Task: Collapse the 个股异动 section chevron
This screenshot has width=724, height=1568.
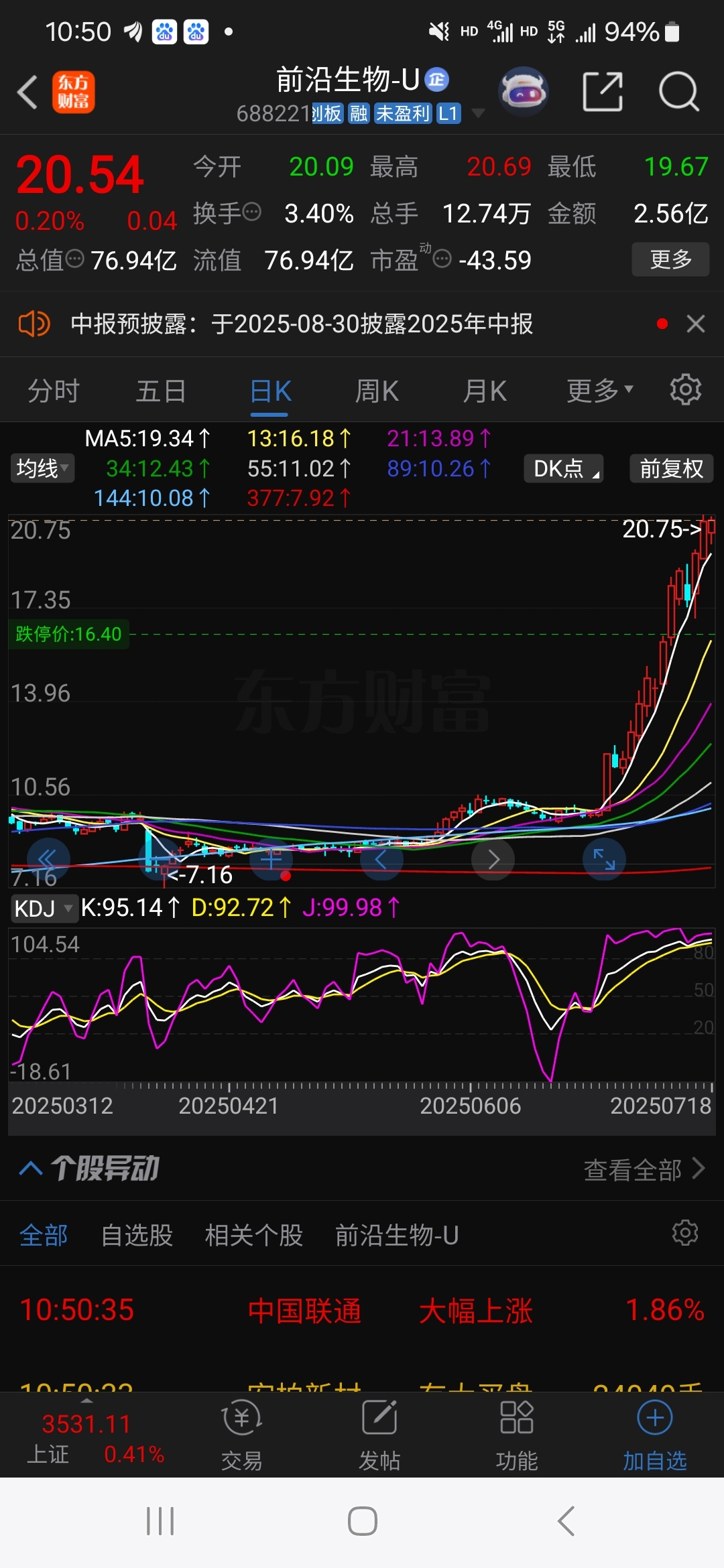Action: coord(31,1169)
